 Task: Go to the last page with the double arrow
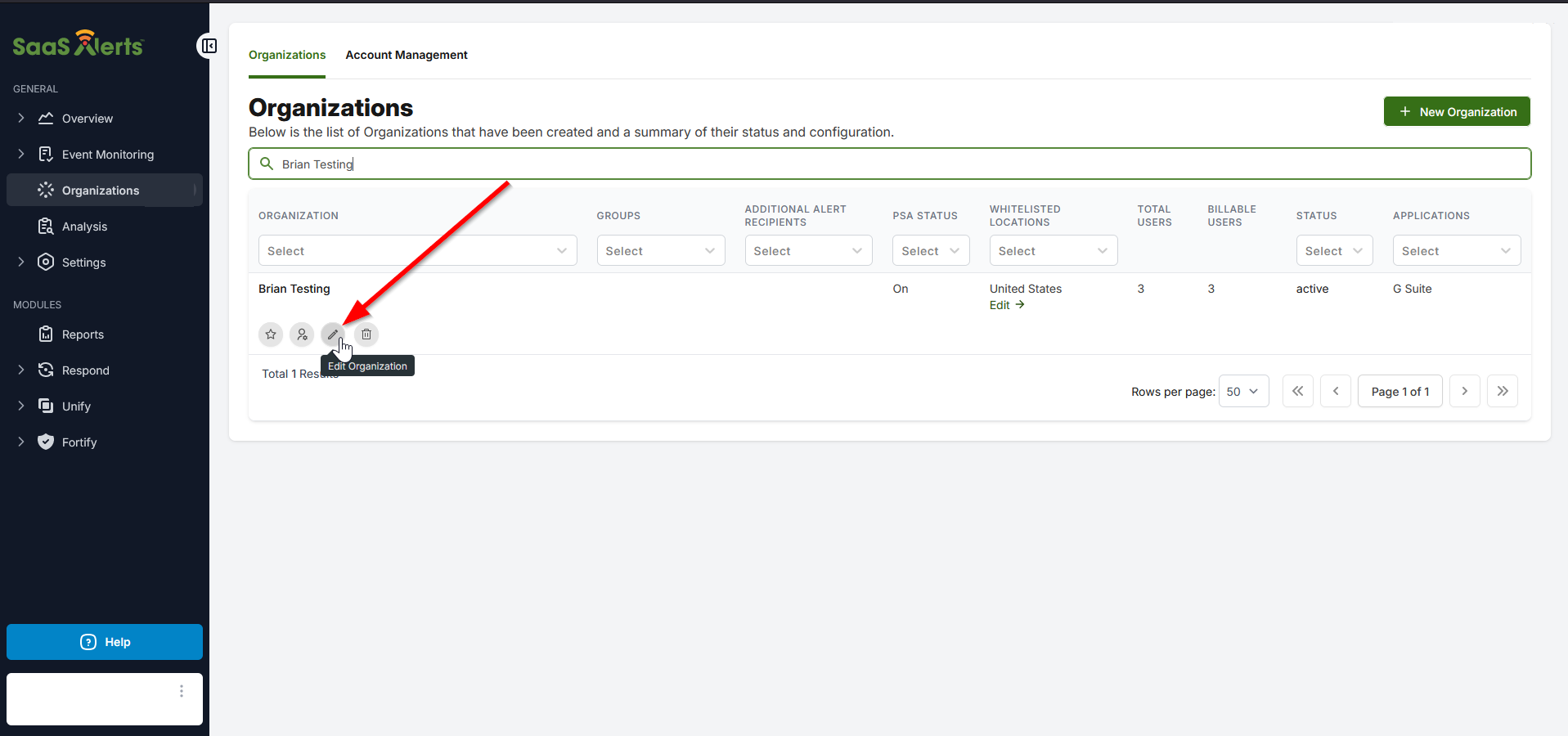point(1502,392)
